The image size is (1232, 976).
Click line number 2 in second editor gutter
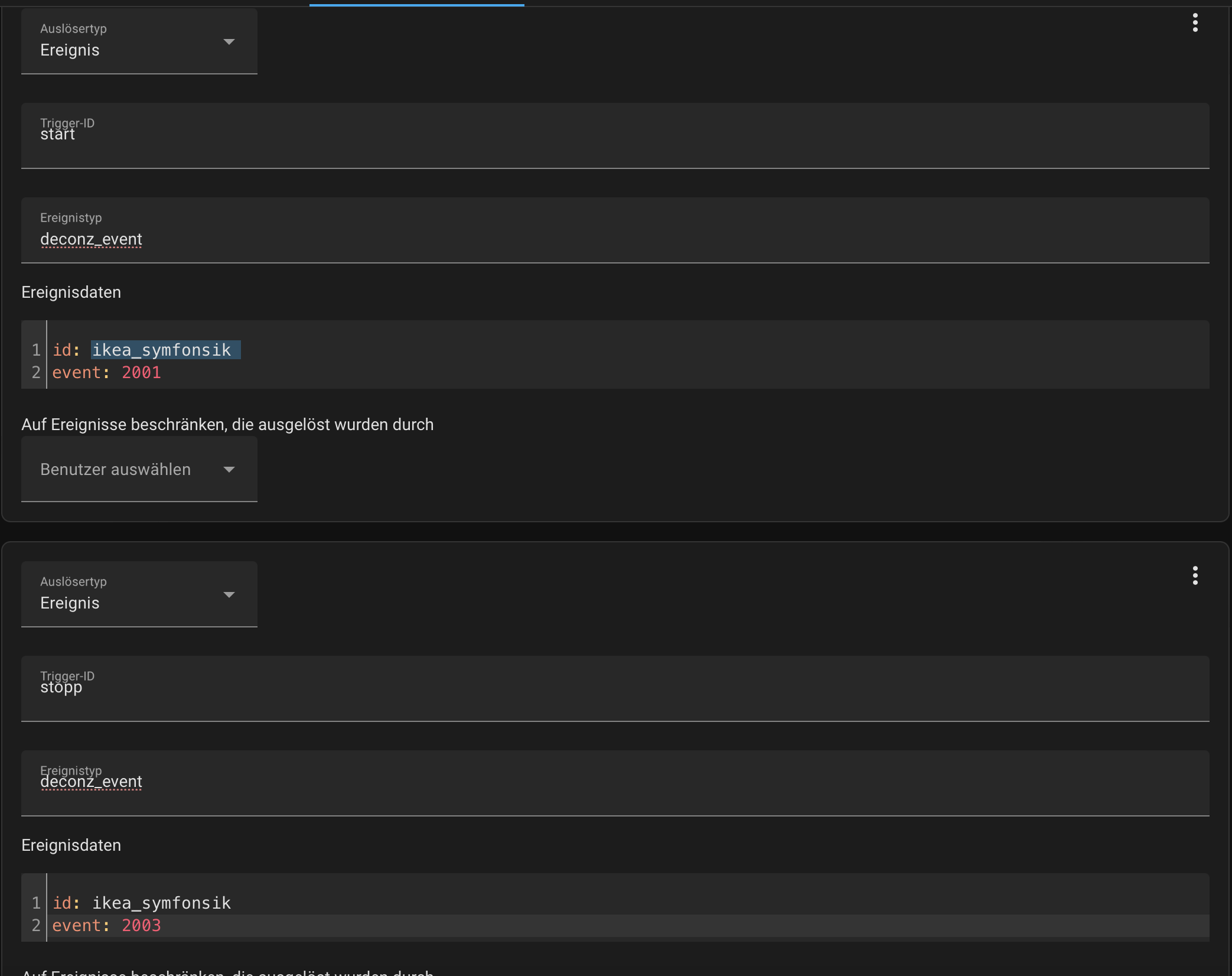[x=36, y=926]
